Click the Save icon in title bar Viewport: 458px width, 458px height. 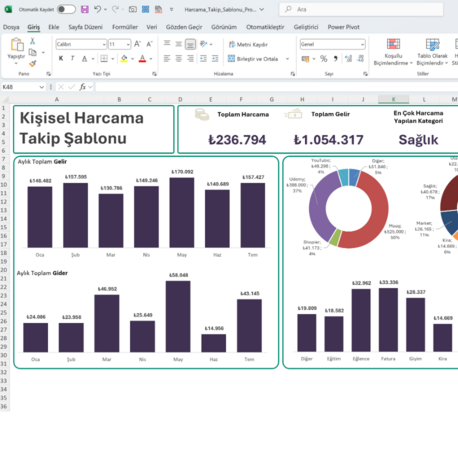85,9
